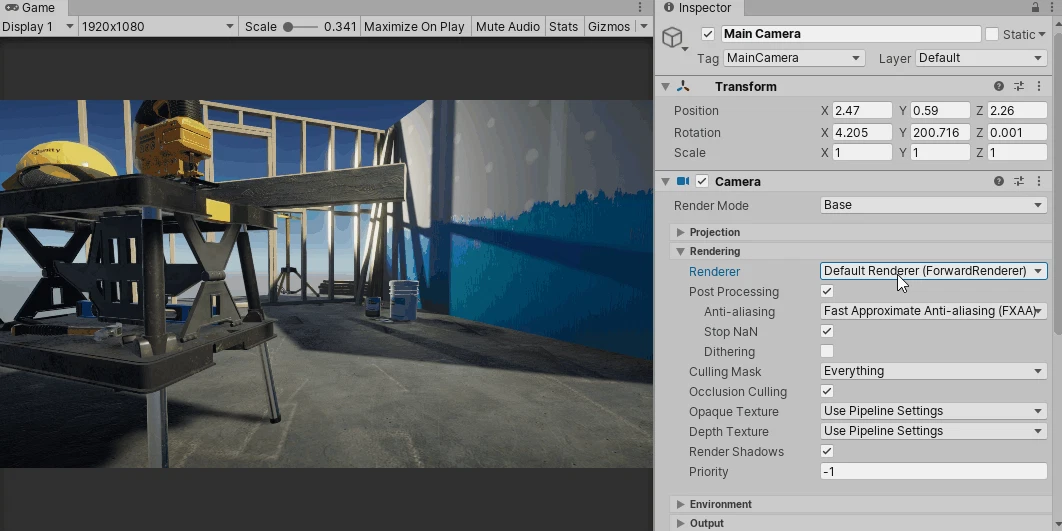Open the Gizmos dropdown arrow

644,26
